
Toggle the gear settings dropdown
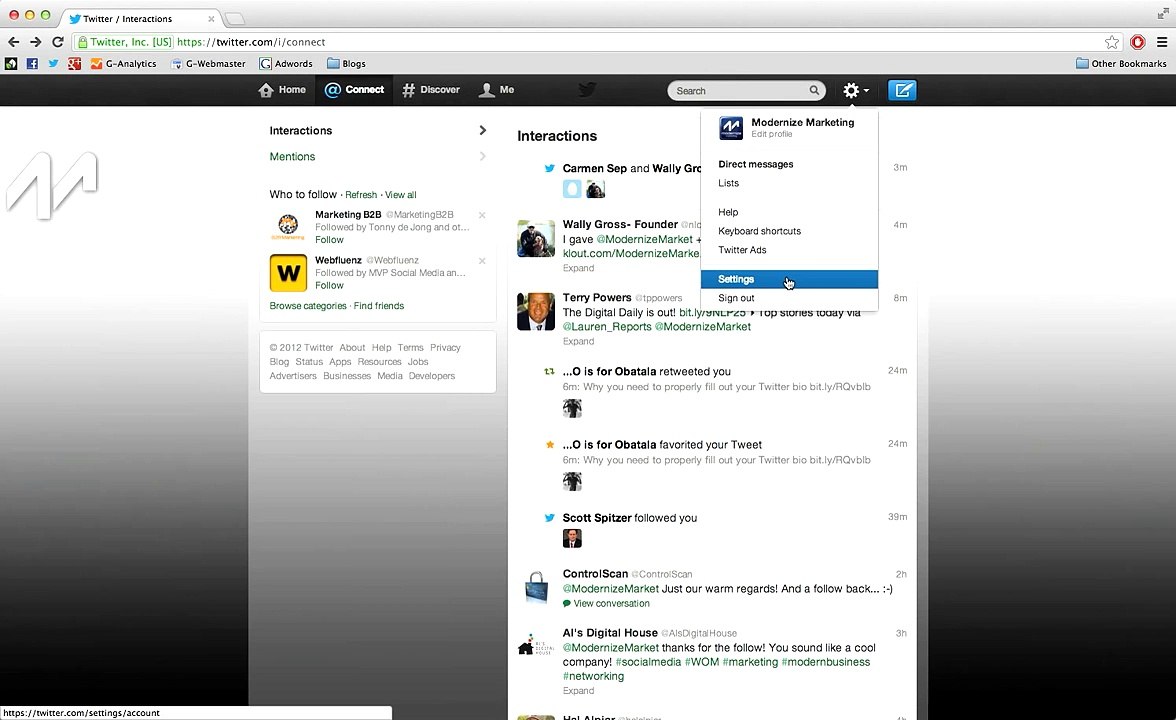click(x=856, y=91)
